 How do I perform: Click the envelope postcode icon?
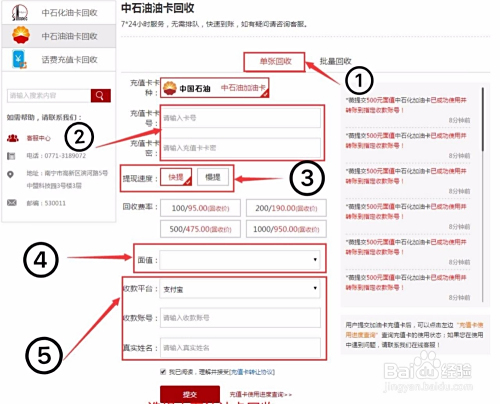[x=12, y=203]
